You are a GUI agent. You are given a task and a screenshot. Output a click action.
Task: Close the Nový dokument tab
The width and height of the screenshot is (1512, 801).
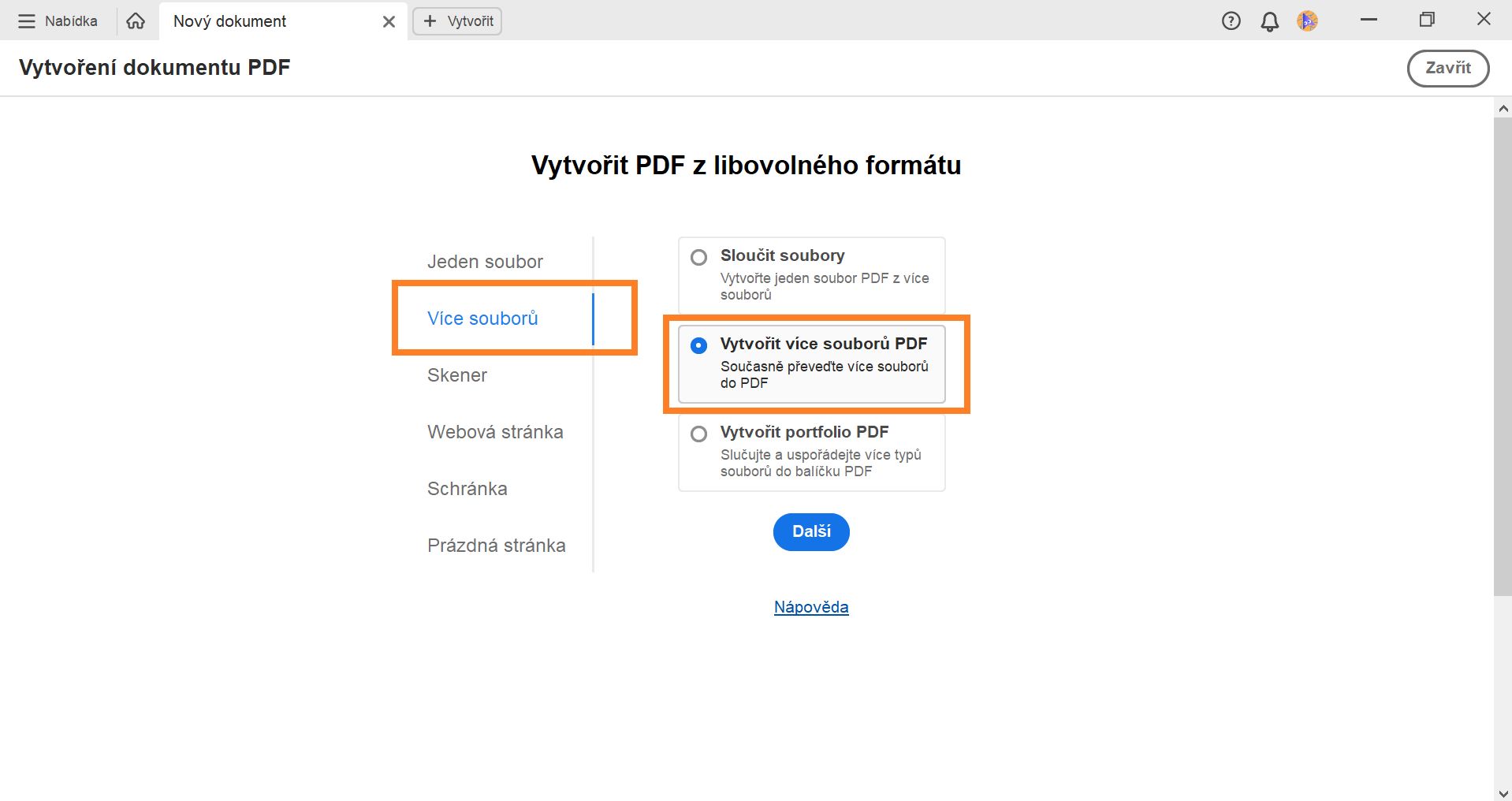(388, 21)
